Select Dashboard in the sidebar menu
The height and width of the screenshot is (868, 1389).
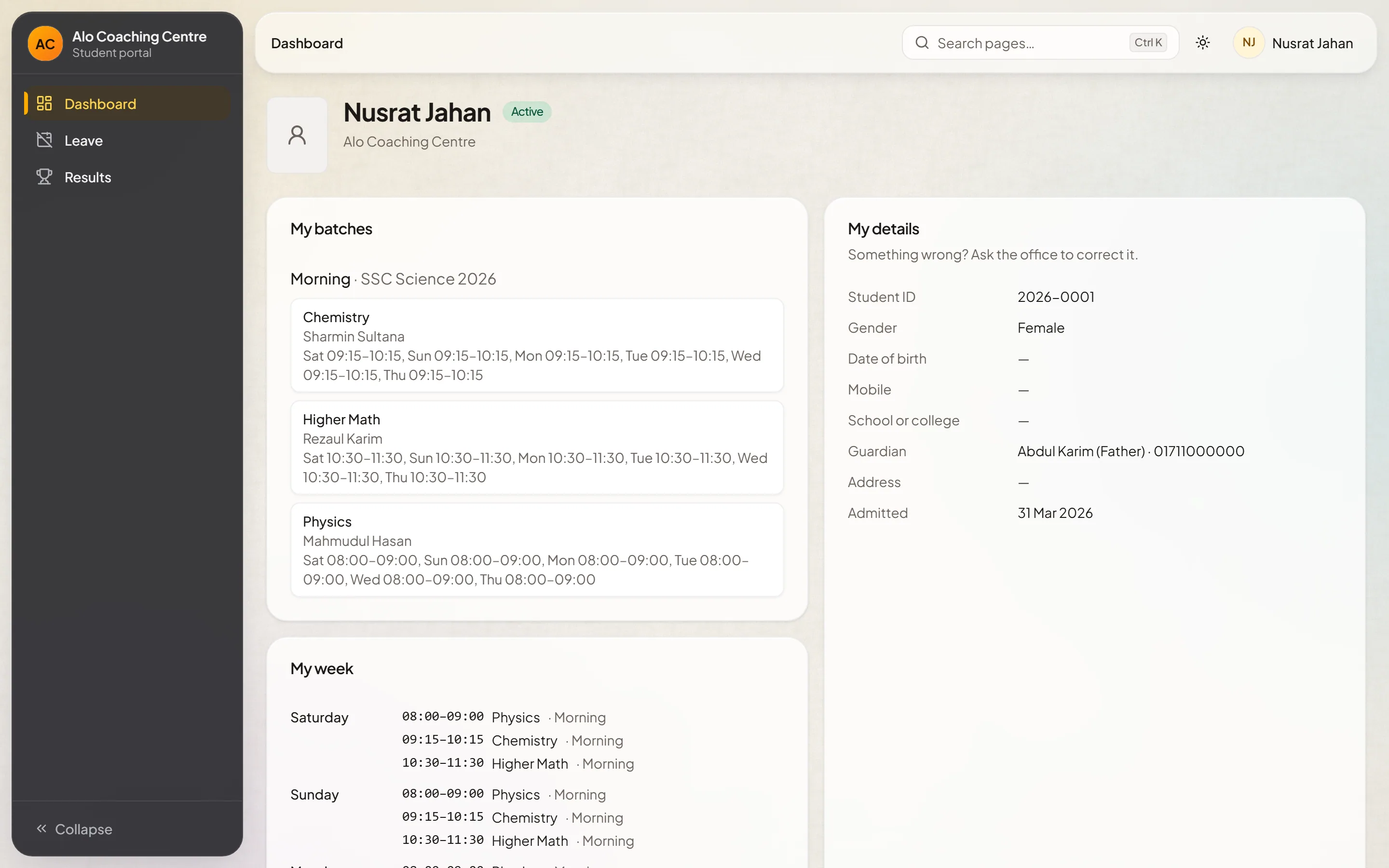[x=127, y=103]
